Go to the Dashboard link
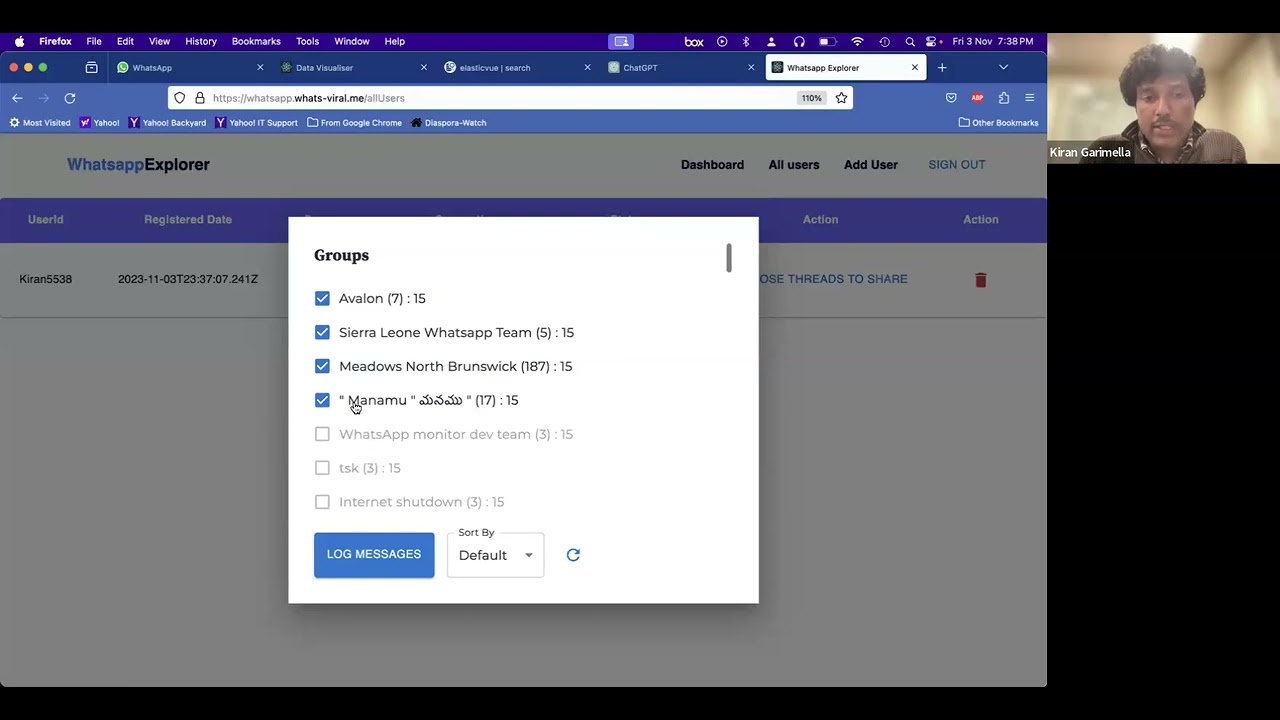This screenshot has width=1280, height=720. tap(712, 165)
